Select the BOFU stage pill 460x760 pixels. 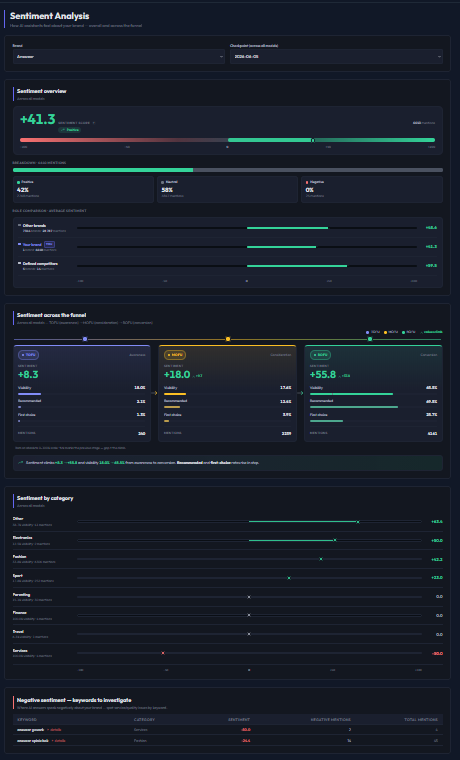pos(320,355)
